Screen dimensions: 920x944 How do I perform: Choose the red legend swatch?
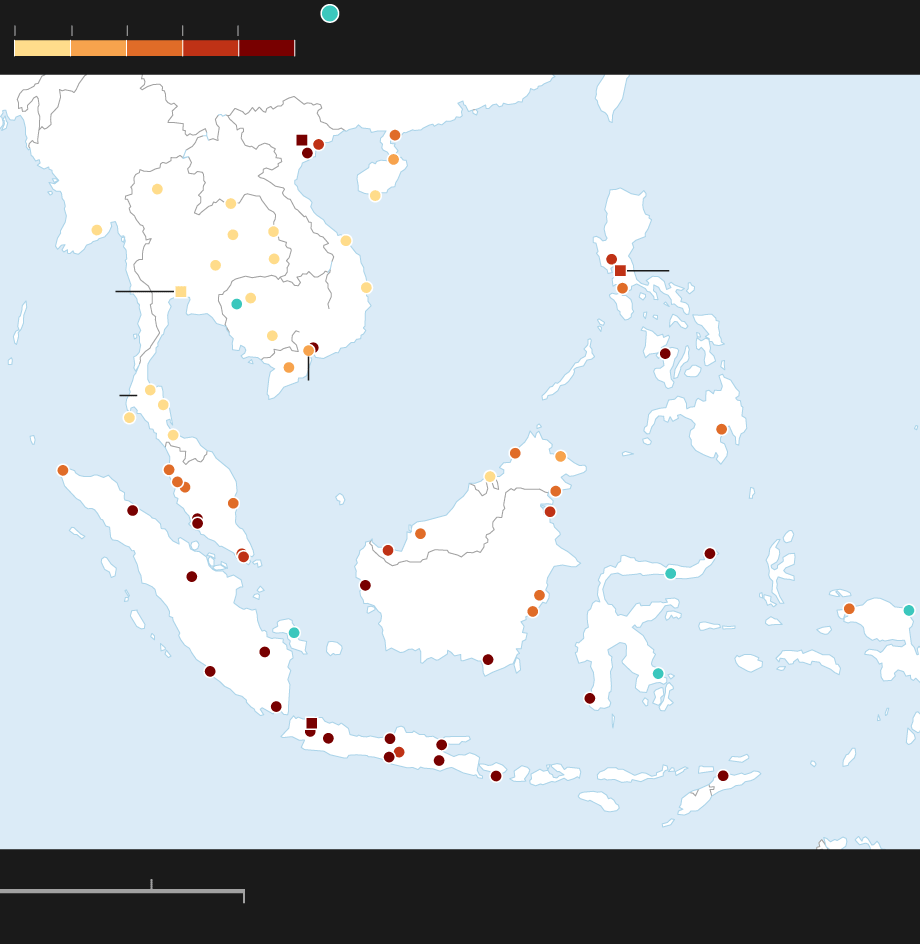211,48
